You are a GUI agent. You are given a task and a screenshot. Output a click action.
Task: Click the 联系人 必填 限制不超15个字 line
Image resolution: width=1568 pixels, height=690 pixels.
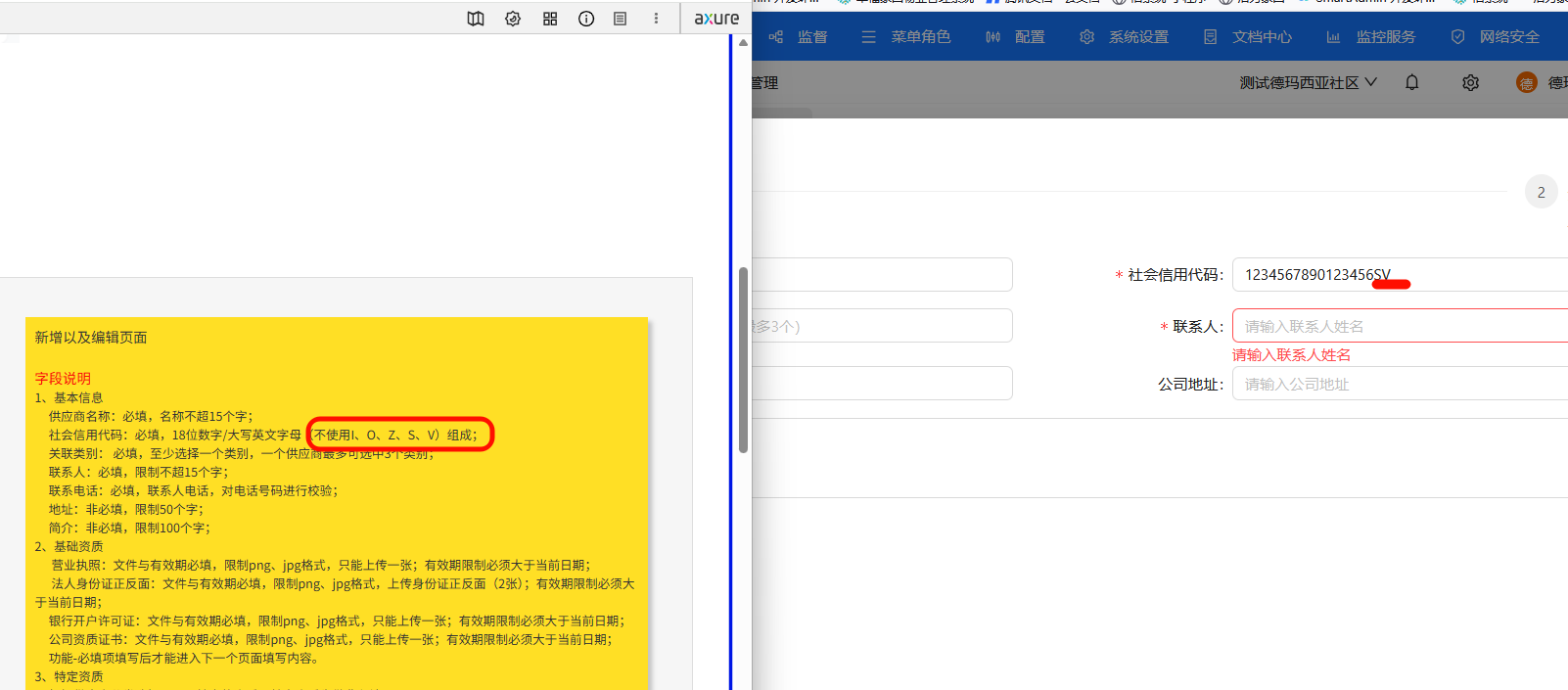click(138, 472)
